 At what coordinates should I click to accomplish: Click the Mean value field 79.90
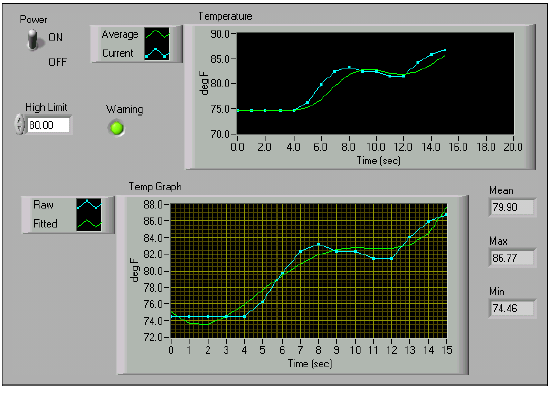click(x=512, y=207)
